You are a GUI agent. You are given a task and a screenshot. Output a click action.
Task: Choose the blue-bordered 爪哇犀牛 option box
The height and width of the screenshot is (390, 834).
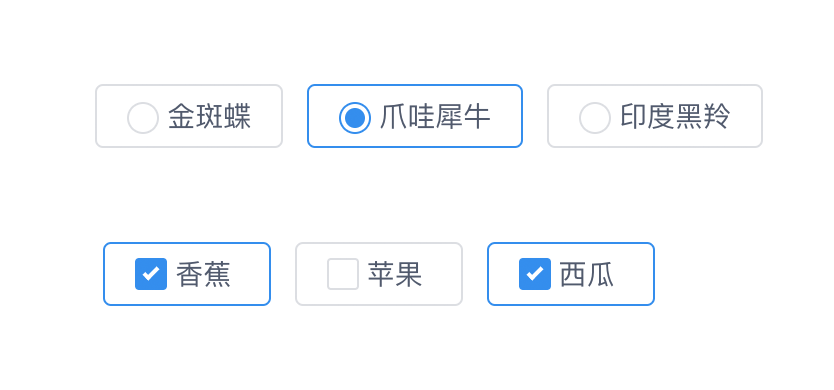[415, 116]
